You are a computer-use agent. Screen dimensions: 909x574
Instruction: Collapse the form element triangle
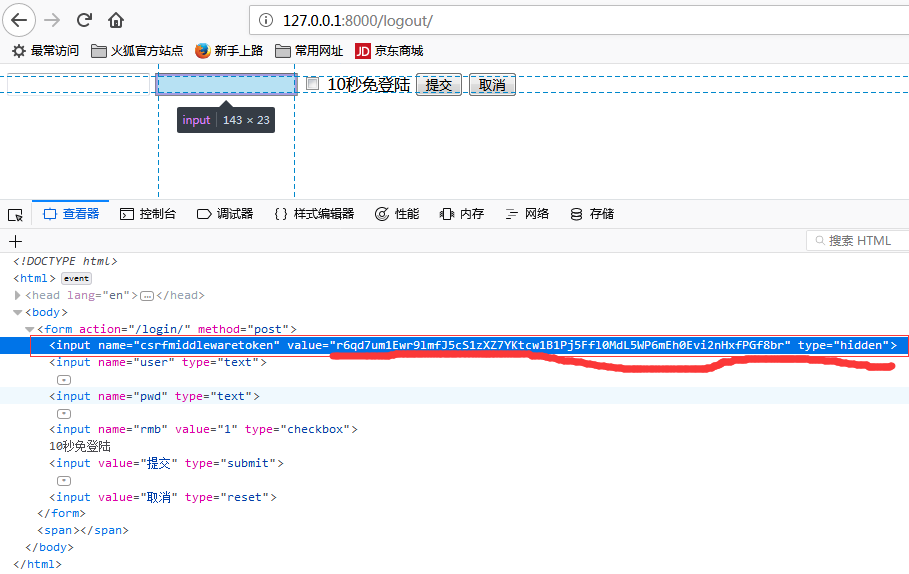click(30, 329)
